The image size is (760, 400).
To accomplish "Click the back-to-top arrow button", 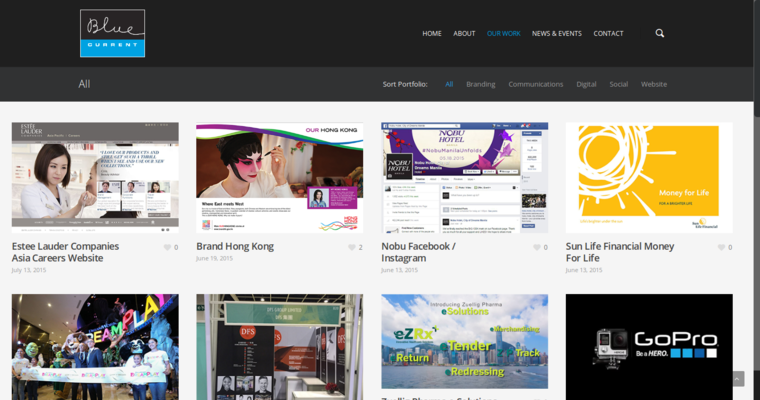I will click(x=738, y=379).
